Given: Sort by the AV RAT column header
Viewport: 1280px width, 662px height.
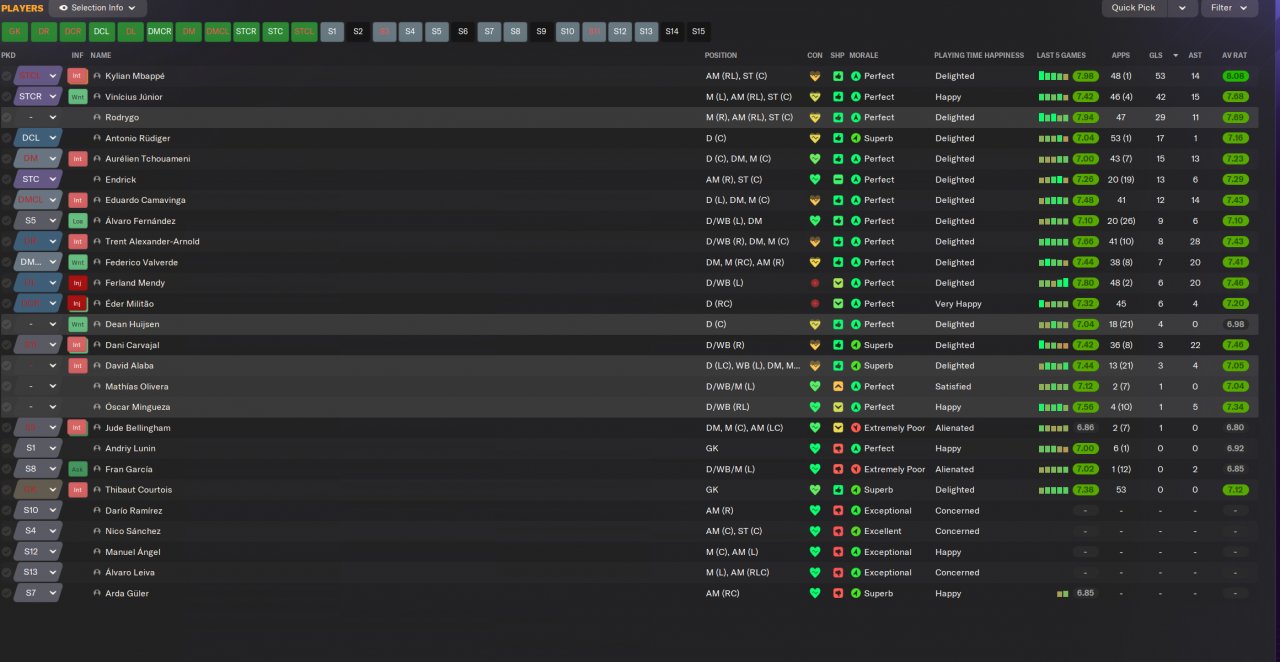Looking at the screenshot, I should [x=1235, y=55].
